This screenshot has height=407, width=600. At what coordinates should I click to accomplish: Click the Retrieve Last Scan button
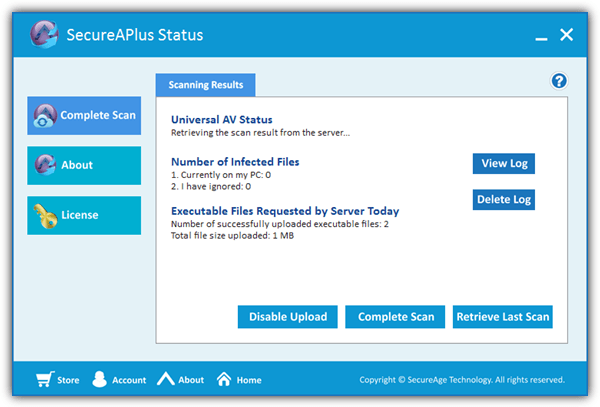tap(503, 317)
